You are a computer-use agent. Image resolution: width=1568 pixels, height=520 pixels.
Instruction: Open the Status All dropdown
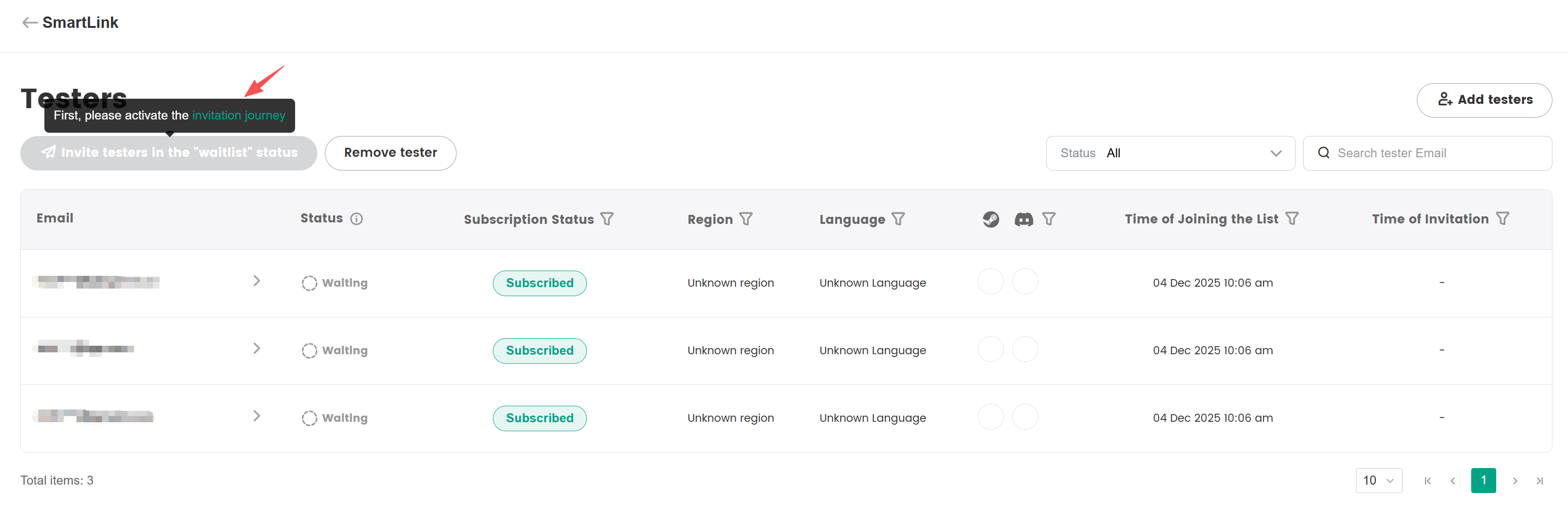click(1170, 153)
